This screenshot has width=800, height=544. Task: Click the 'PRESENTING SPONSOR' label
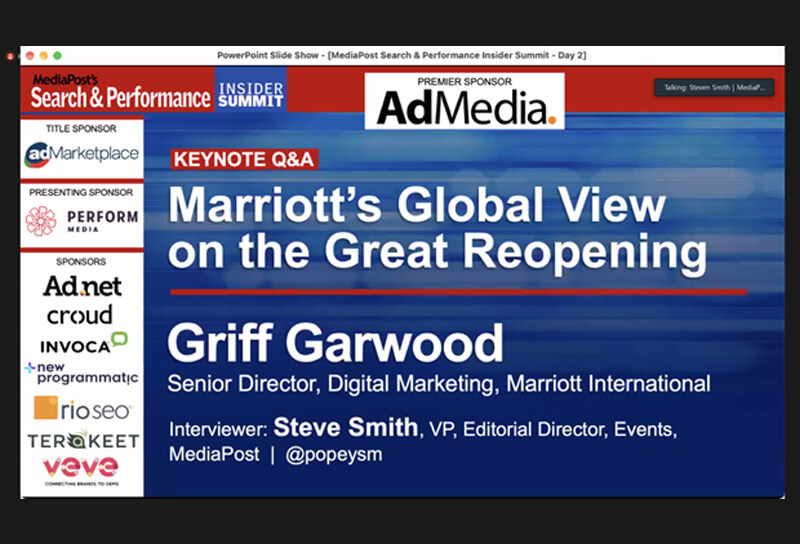point(81,192)
